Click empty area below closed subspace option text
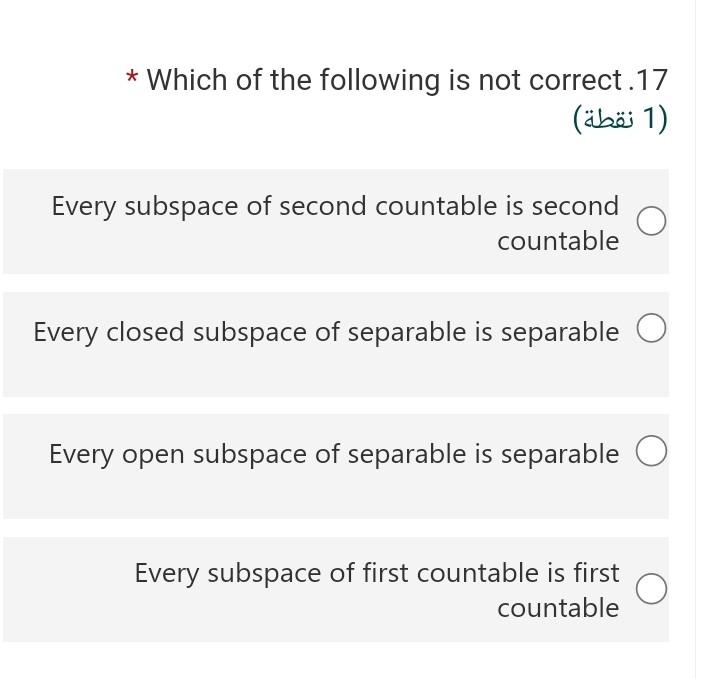 tap(336, 373)
